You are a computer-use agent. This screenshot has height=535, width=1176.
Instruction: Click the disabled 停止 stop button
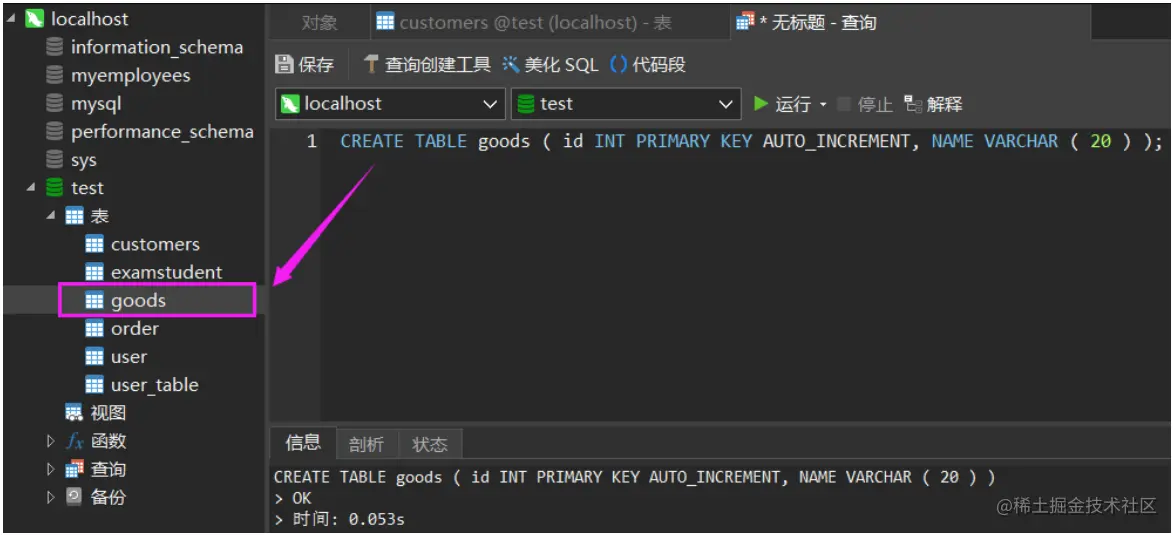[865, 104]
